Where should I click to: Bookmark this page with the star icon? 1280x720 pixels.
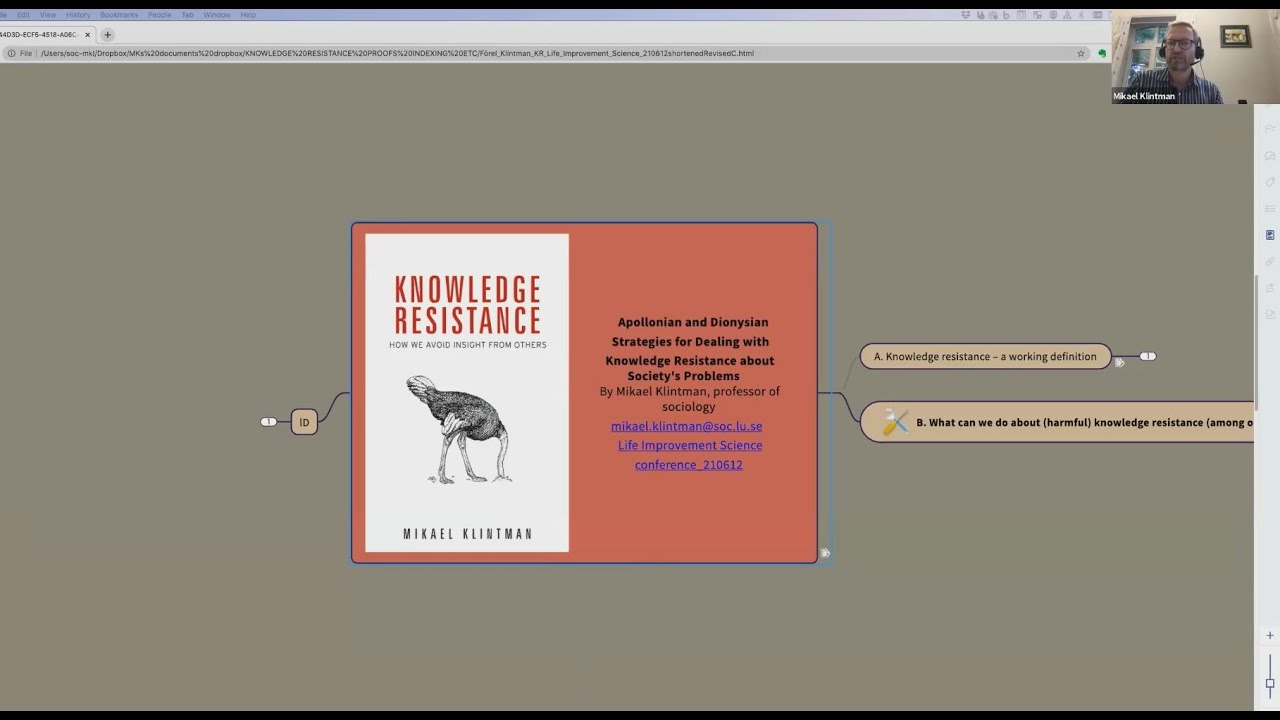(x=1081, y=53)
